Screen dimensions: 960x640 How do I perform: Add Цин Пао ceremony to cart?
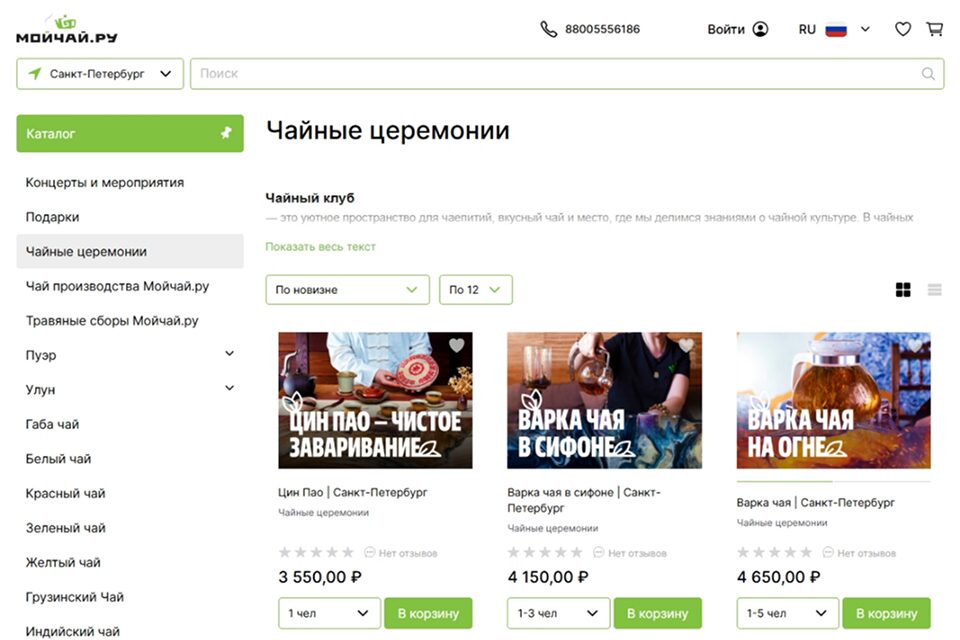[428, 613]
